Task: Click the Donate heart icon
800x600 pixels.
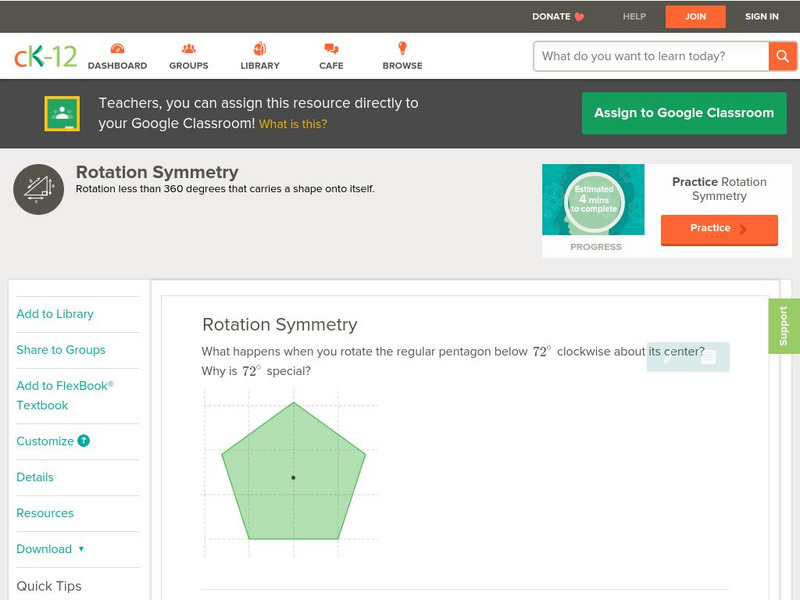Action: tap(579, 17)
